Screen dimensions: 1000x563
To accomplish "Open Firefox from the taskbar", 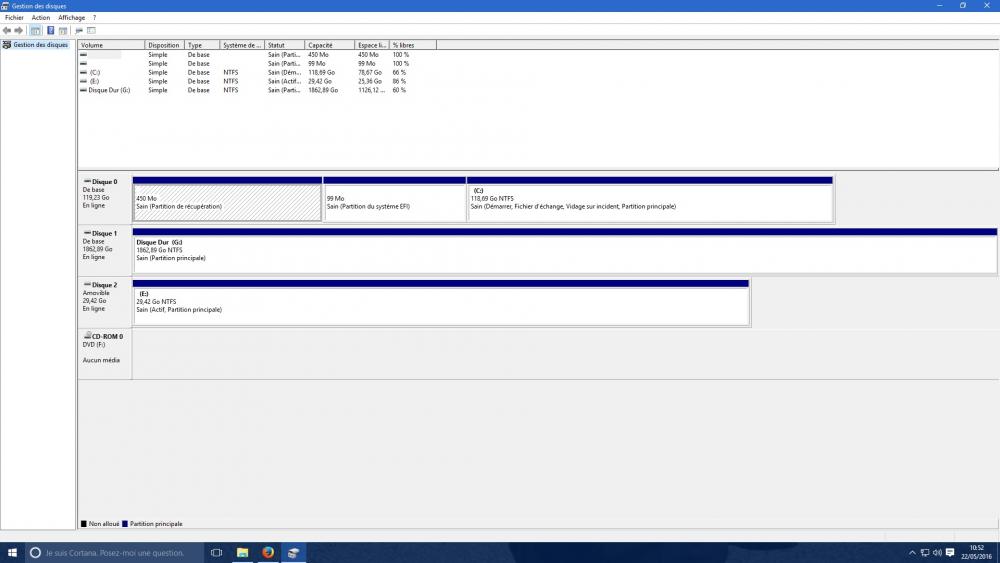I will [268, 553].
